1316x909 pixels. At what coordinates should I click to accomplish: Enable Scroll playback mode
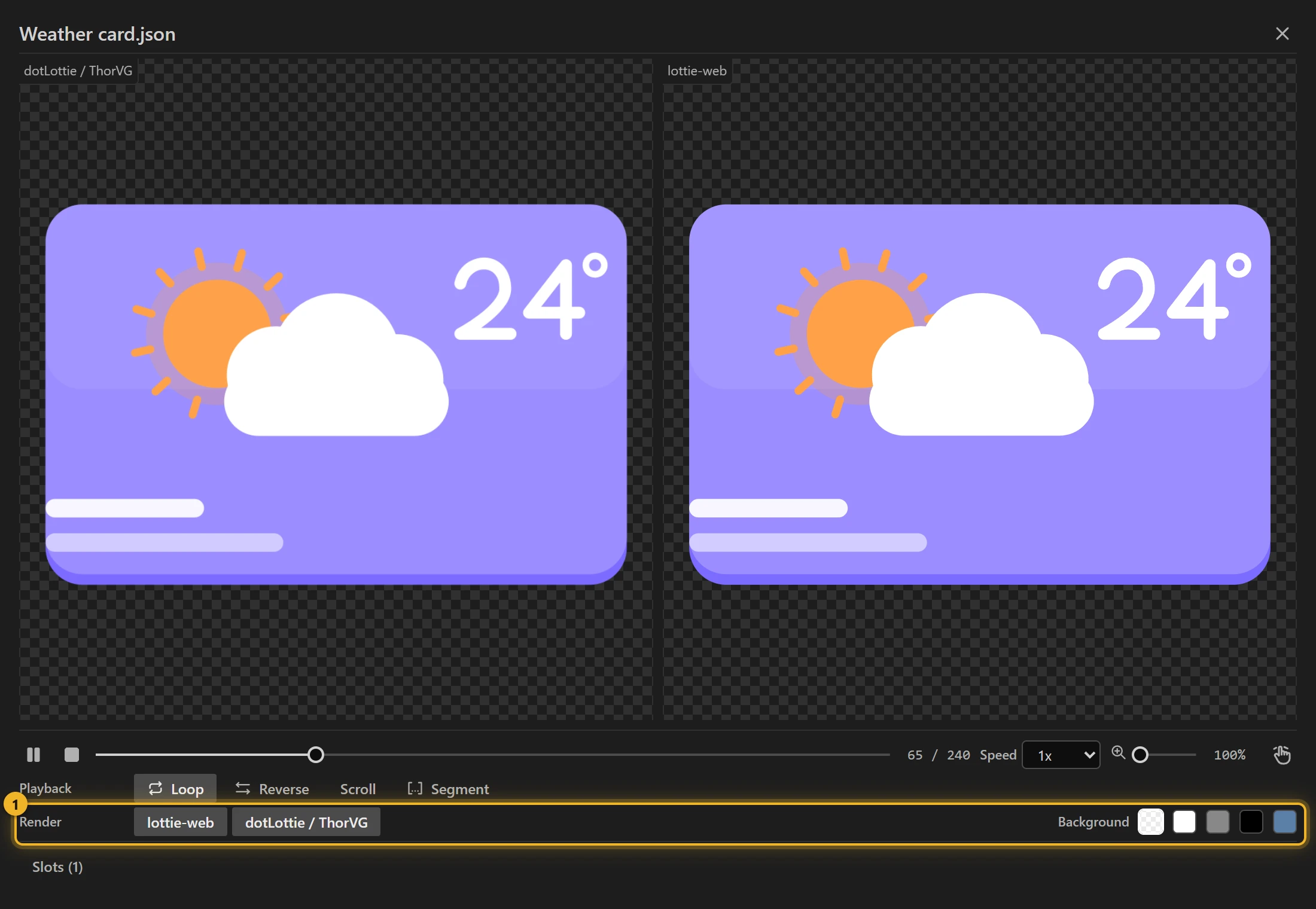click(x=358, y=789)
